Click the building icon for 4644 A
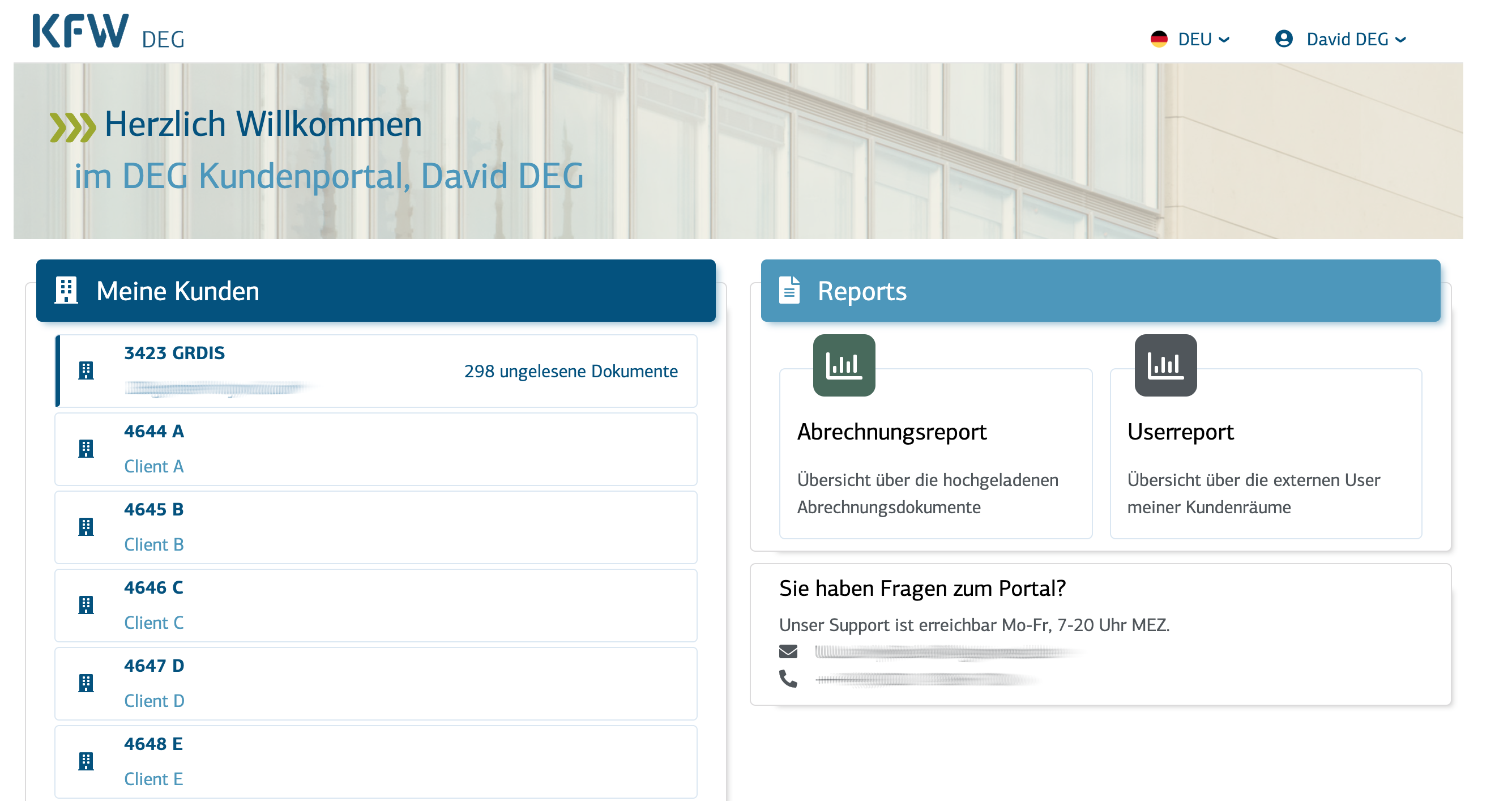Screen dimensions: 1512x801 pyautogui.click(x=86, y=449)
